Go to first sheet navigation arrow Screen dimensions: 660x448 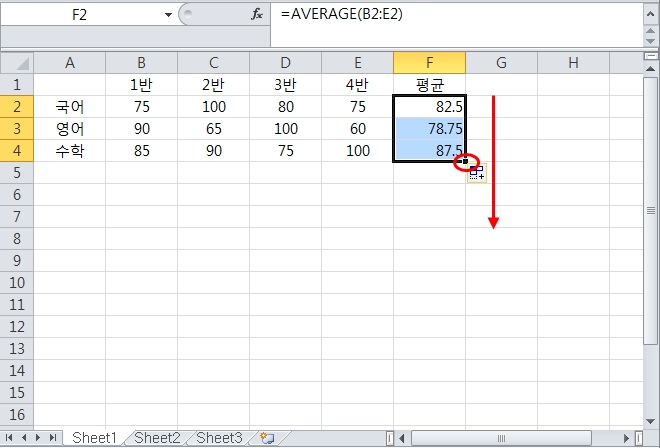(x=9, y=438)
